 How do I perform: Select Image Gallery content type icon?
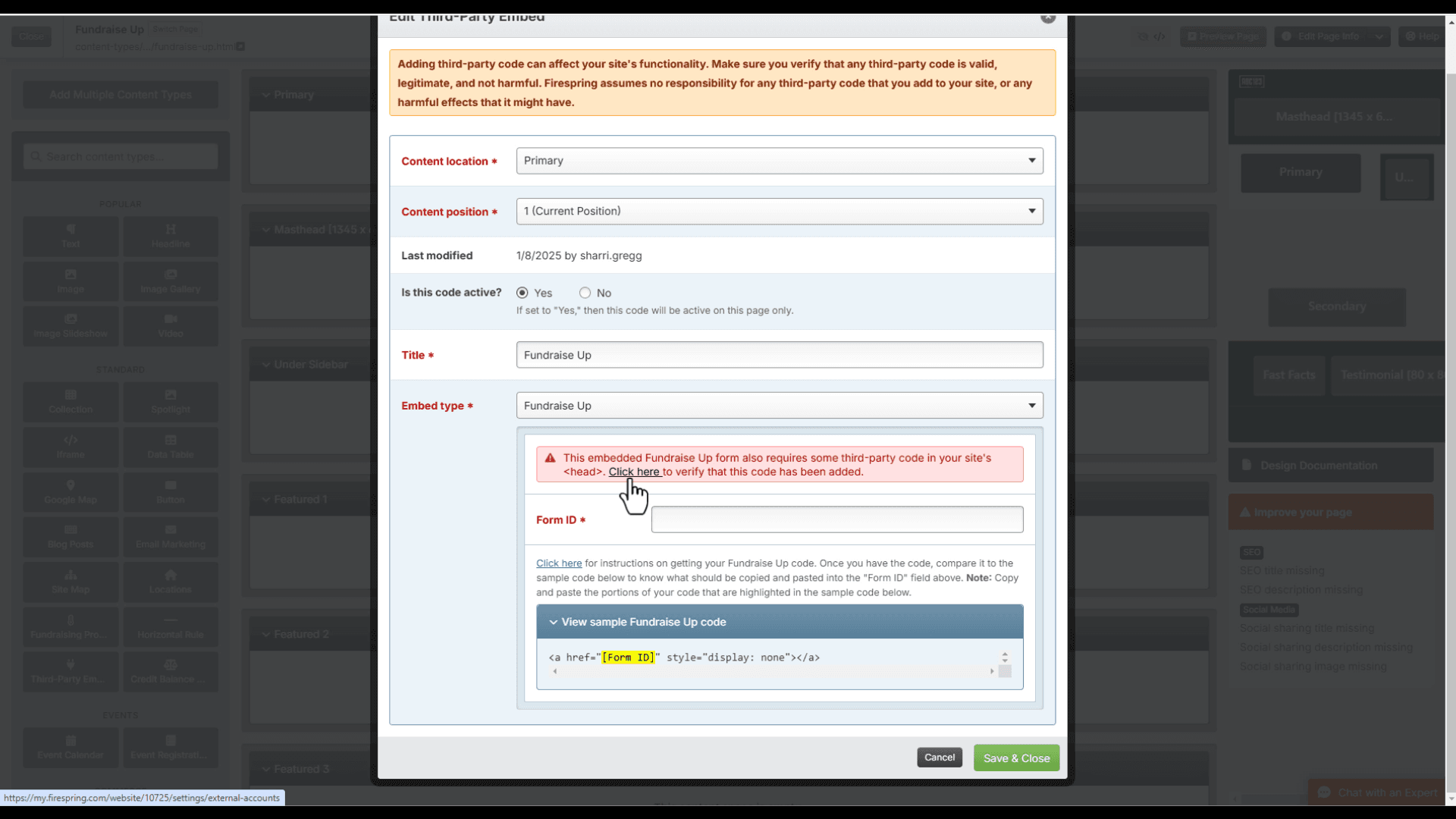click(x=171, y=281)
